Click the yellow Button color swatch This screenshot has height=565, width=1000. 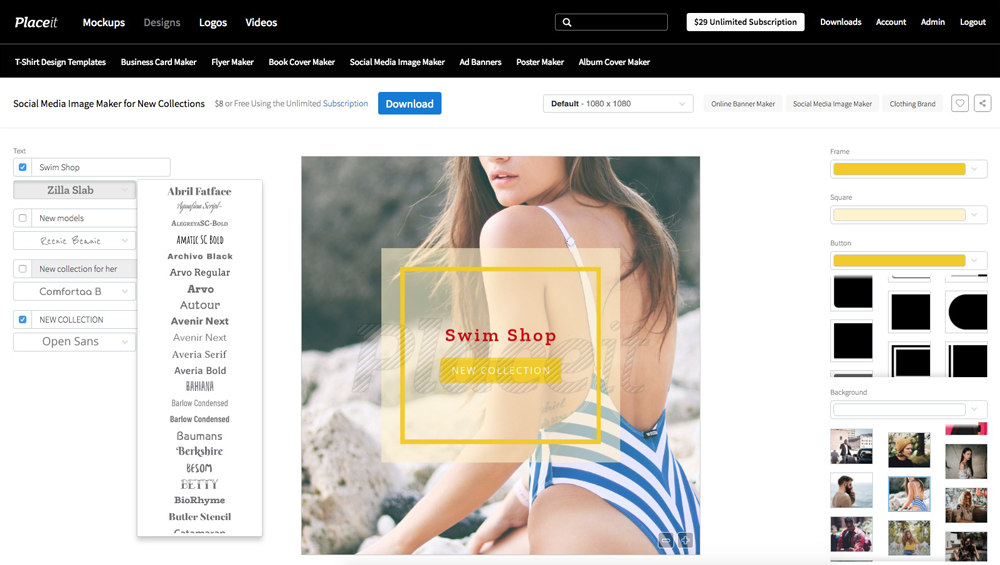pos(899,260)
